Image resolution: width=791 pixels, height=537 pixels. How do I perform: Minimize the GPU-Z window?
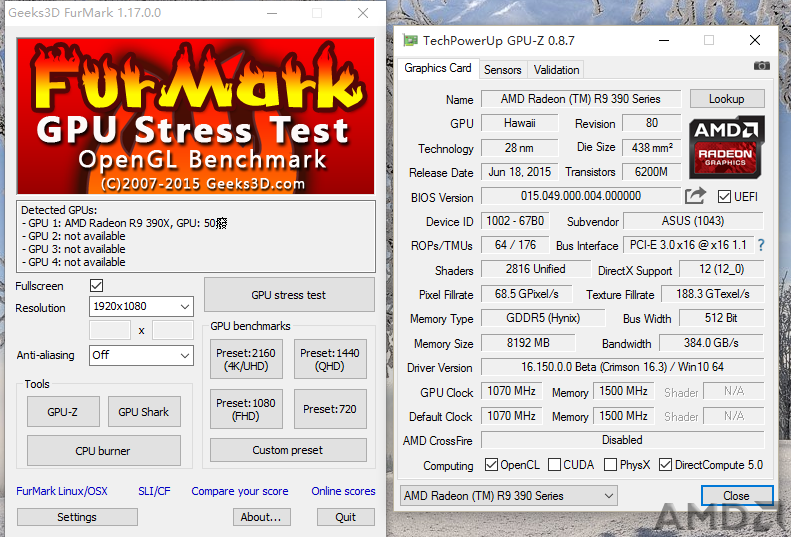point(664,40)
